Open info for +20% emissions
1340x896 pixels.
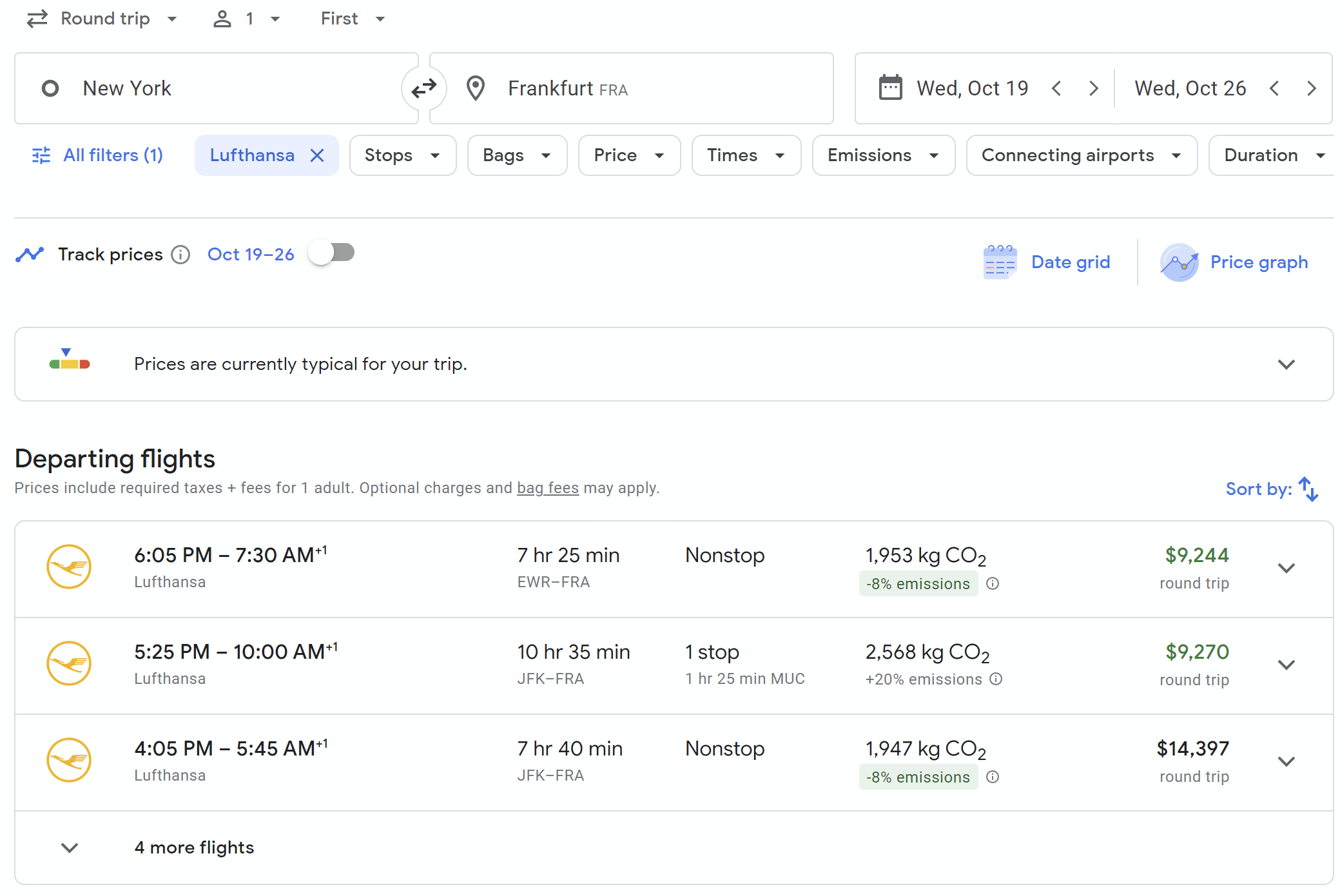click(x=996, y=679)
